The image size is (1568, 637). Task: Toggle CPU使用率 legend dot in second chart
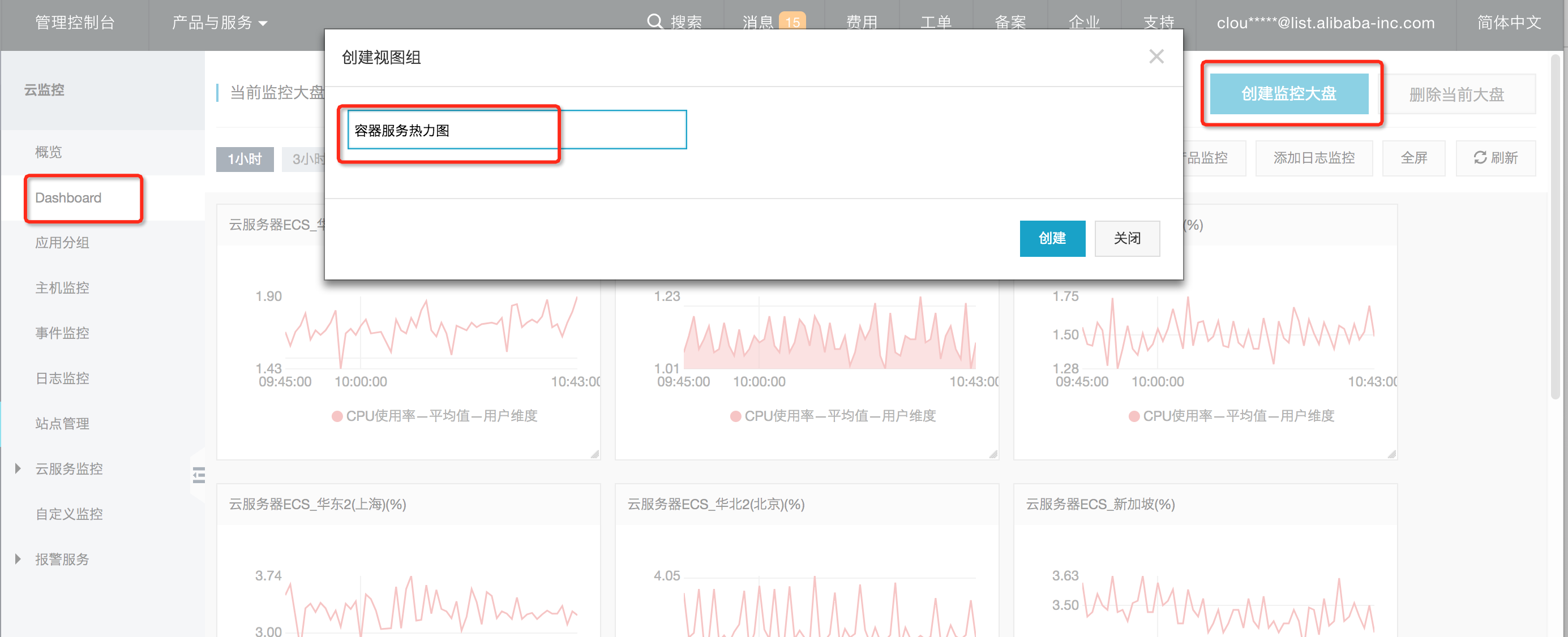click(735, 416)
